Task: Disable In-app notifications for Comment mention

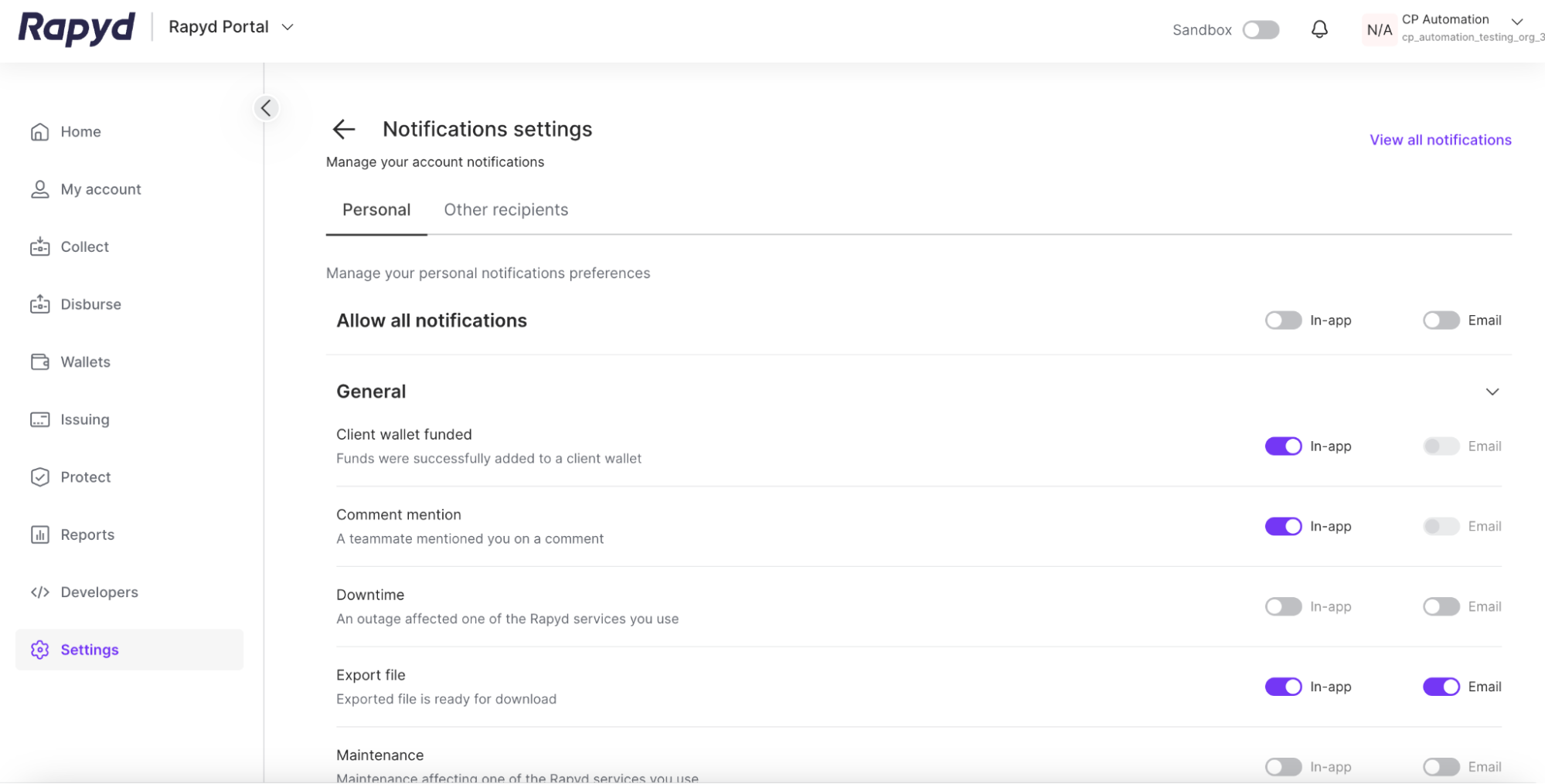Action: (x=1283, y=526)
